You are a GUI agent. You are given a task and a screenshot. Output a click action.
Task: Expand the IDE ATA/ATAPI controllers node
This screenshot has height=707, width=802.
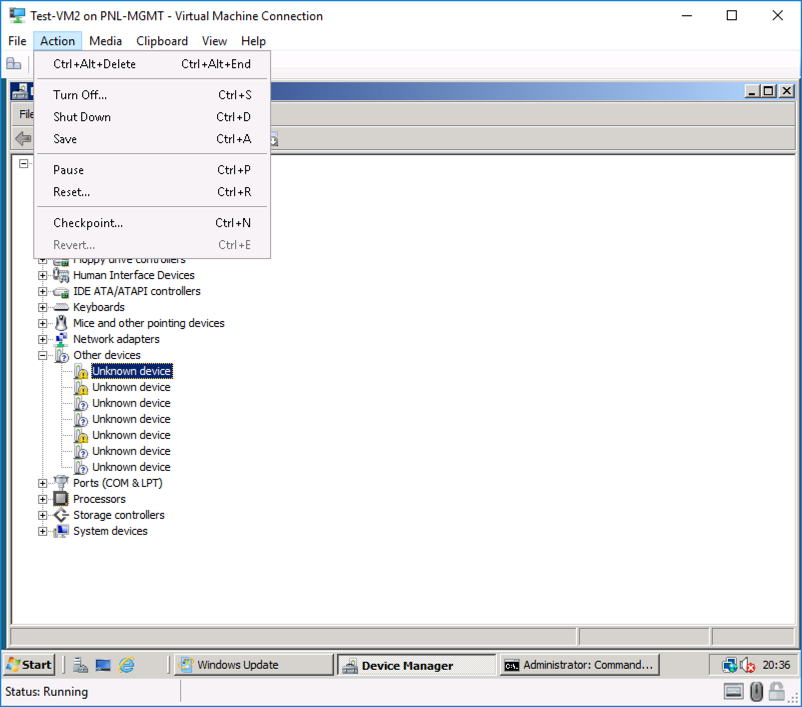coord(42,291)
